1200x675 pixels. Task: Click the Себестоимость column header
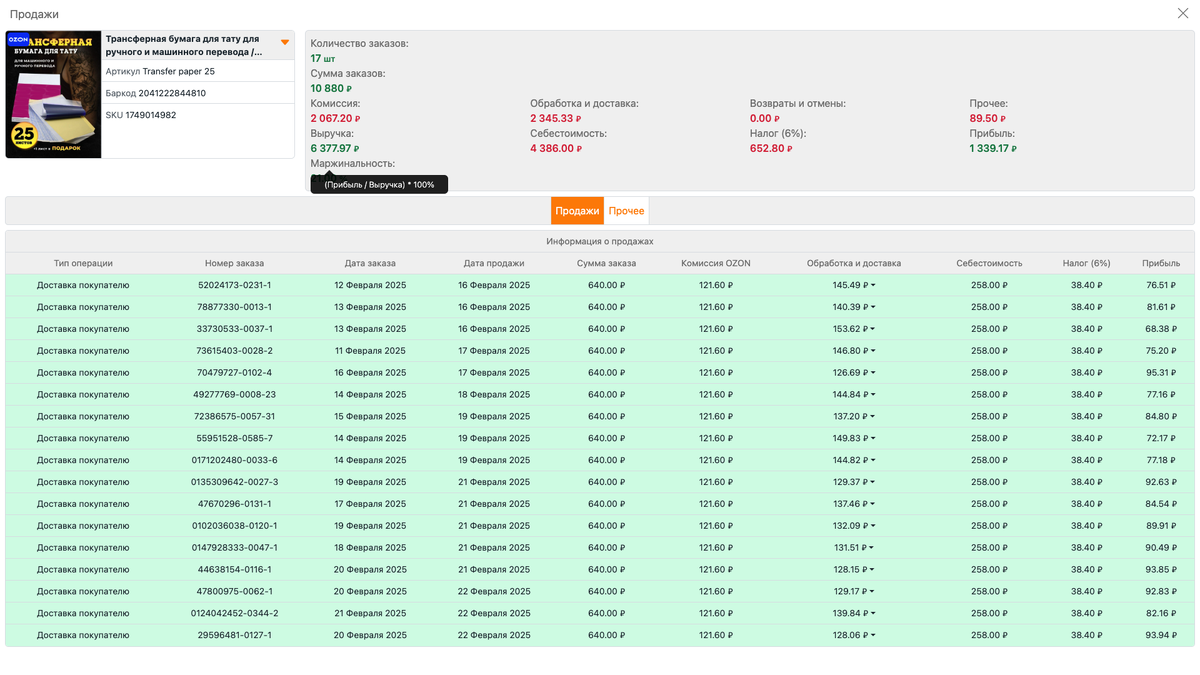(989, 263)
